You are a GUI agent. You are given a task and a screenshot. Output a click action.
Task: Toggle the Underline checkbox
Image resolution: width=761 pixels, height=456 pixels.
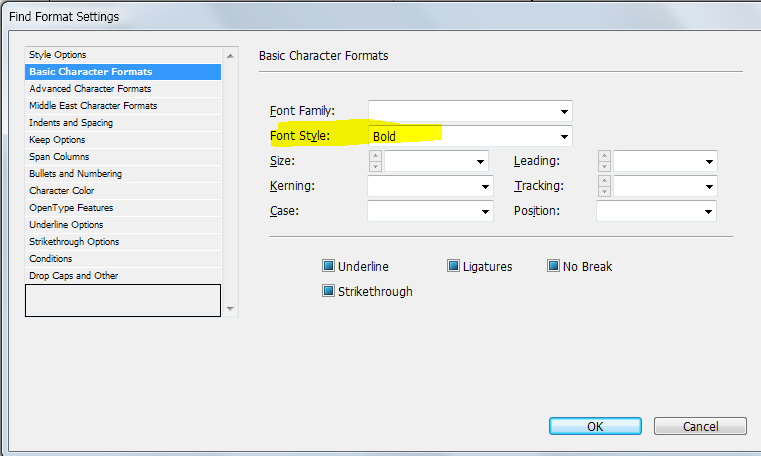point(329,266)
